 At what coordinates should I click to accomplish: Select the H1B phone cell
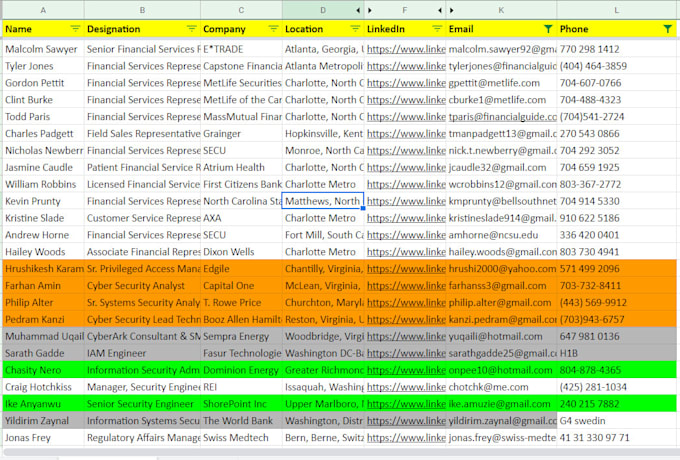[x=617, y=353]
